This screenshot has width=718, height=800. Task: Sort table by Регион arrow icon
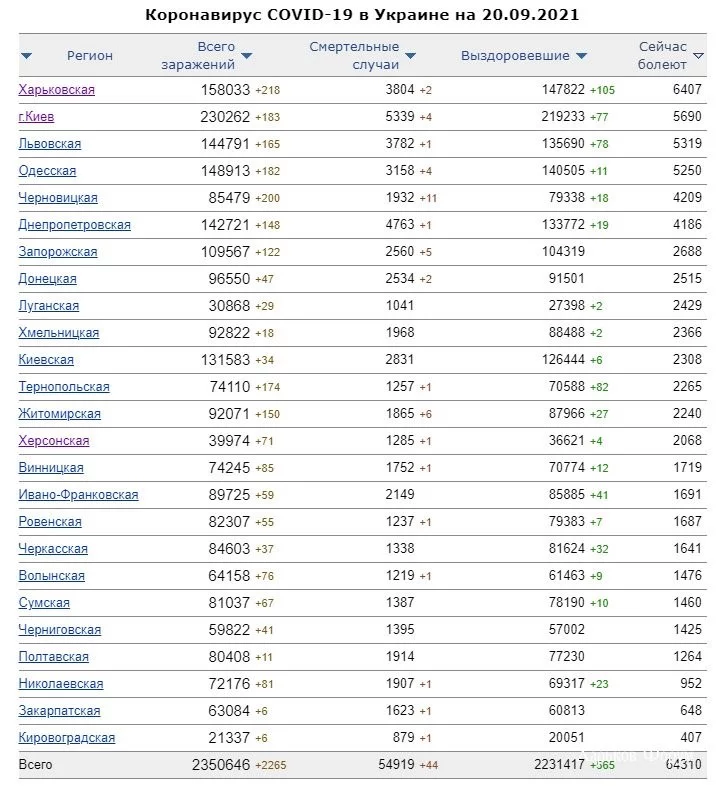(x=26, y=56)
